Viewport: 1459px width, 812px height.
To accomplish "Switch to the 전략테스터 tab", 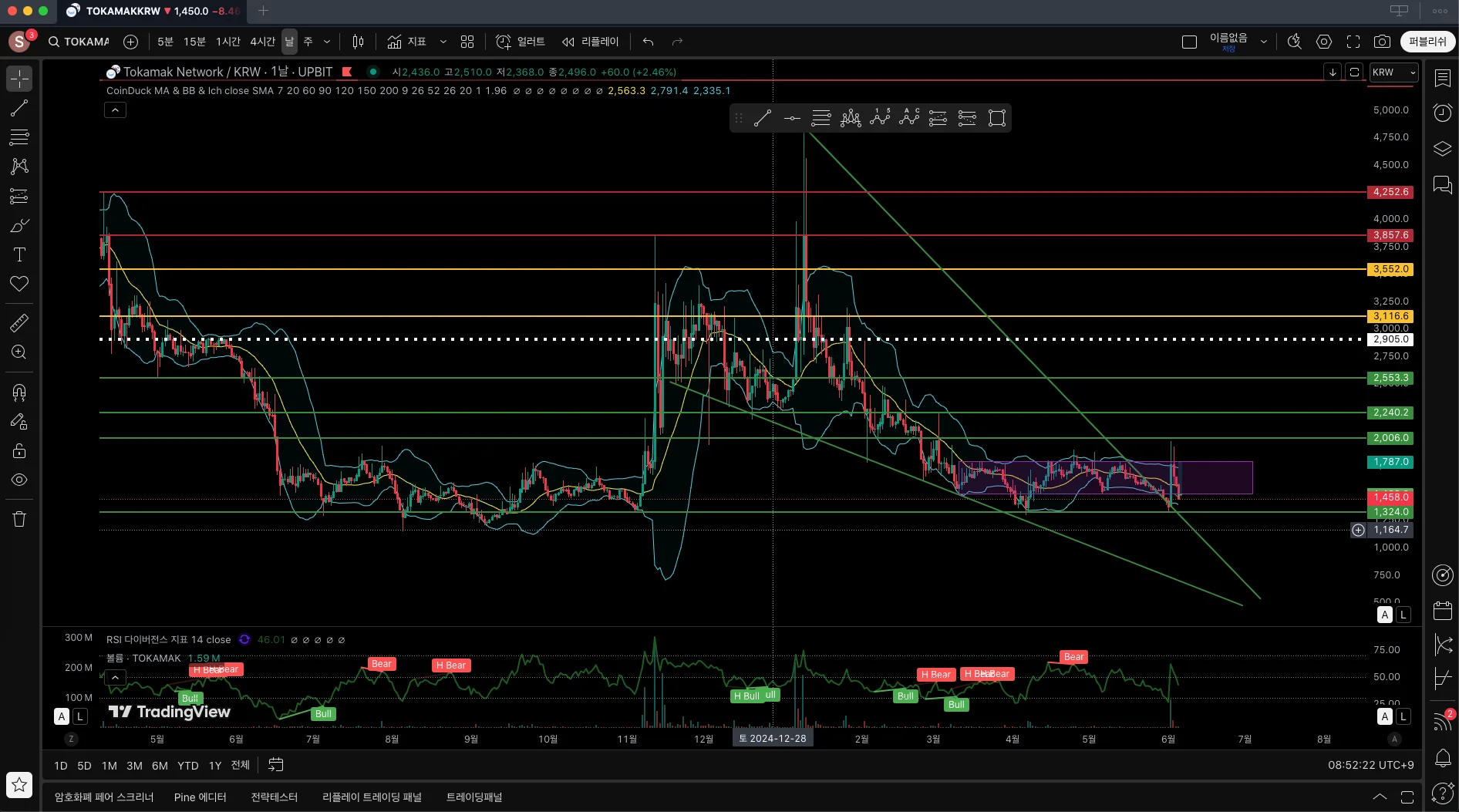I will tap(274, 797).
